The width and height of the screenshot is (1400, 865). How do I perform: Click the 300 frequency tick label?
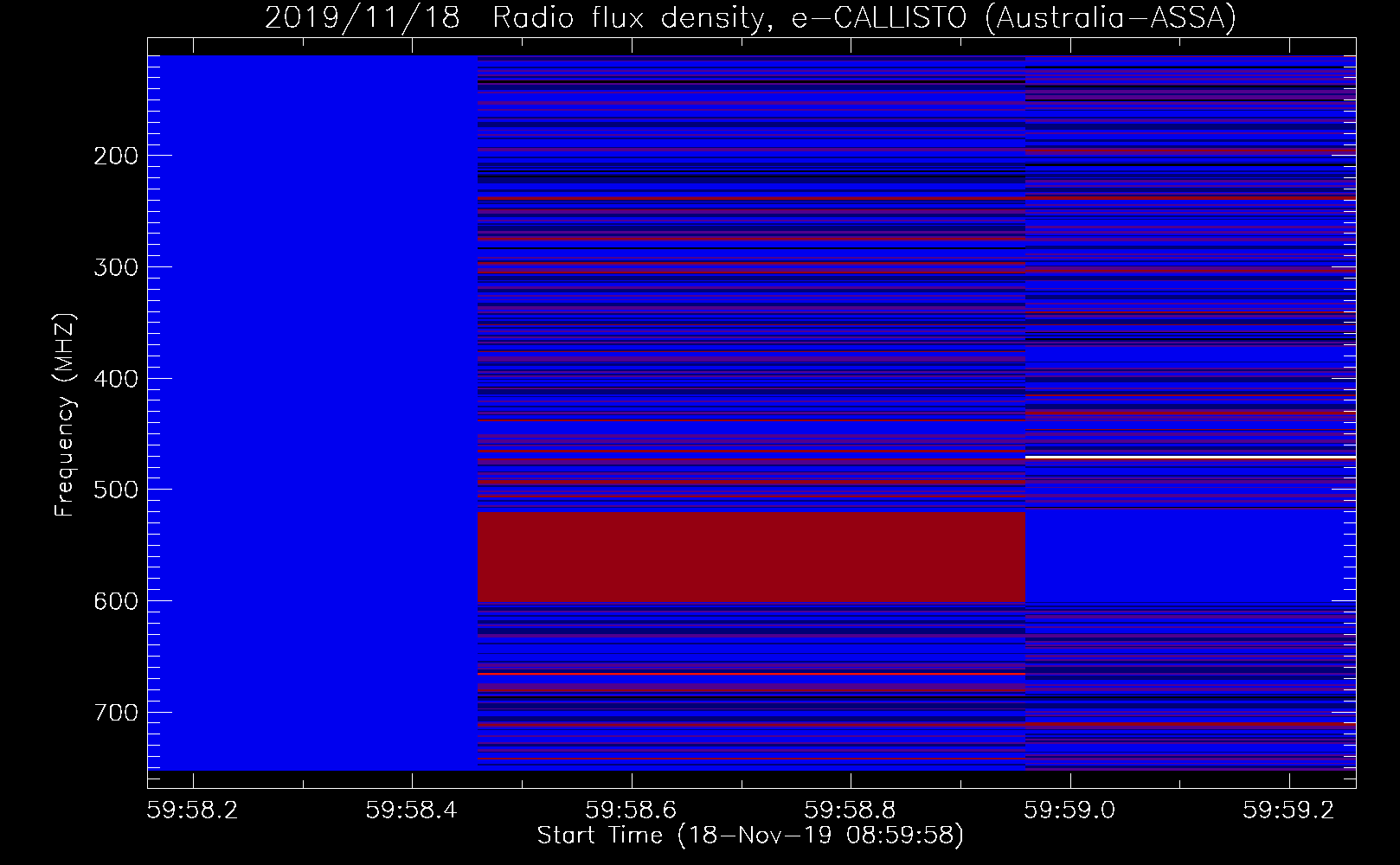[x=115, y=267]
